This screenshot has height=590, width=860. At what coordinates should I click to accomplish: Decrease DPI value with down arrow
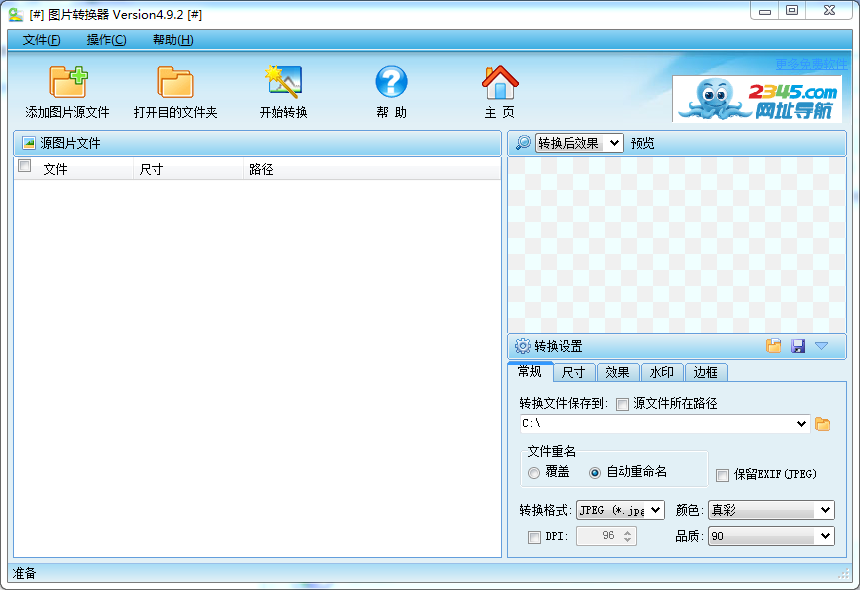point(627,540)
